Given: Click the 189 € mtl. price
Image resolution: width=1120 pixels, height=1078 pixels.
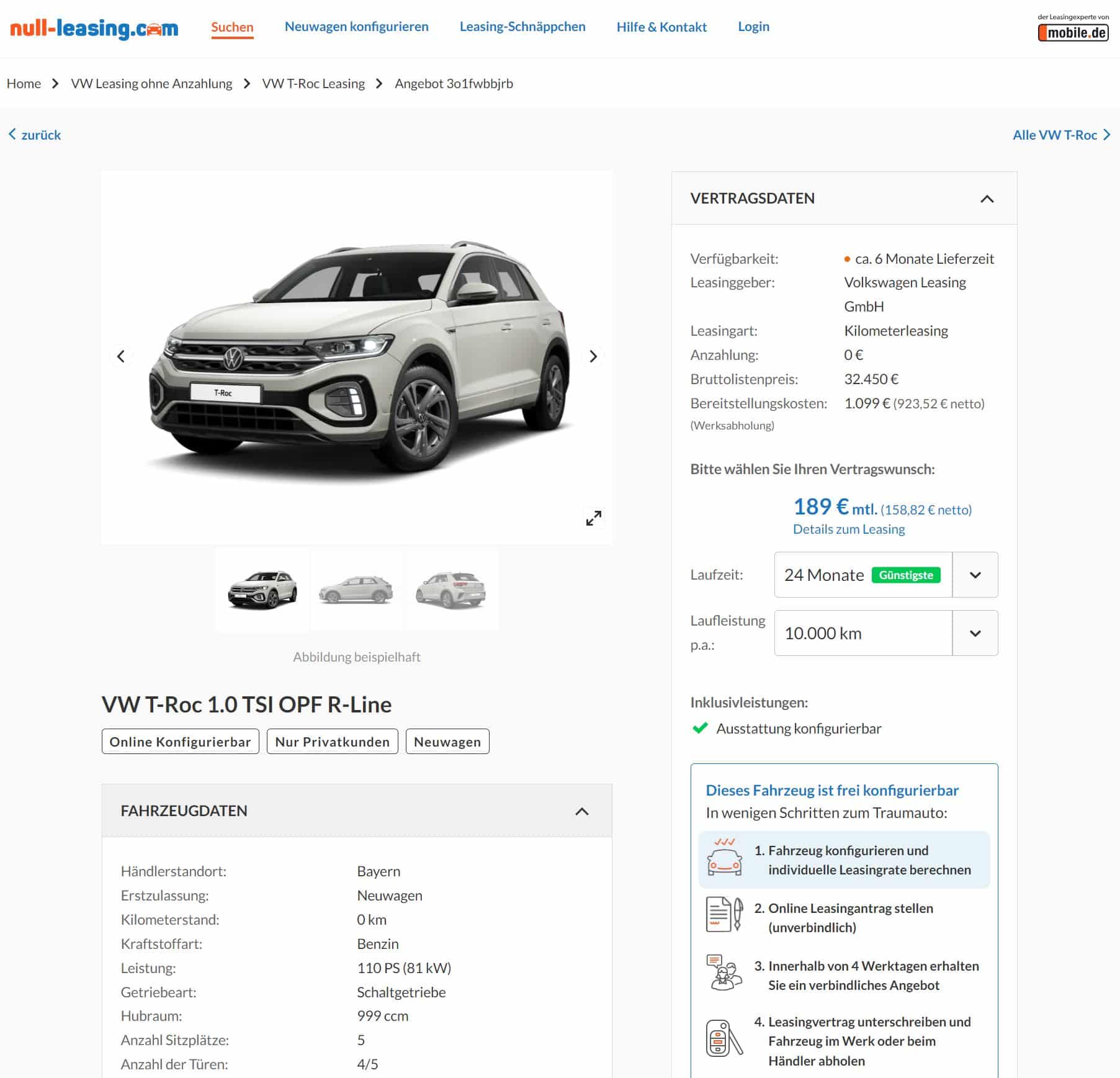Looking at the screenshot, I should pos(835,508).
